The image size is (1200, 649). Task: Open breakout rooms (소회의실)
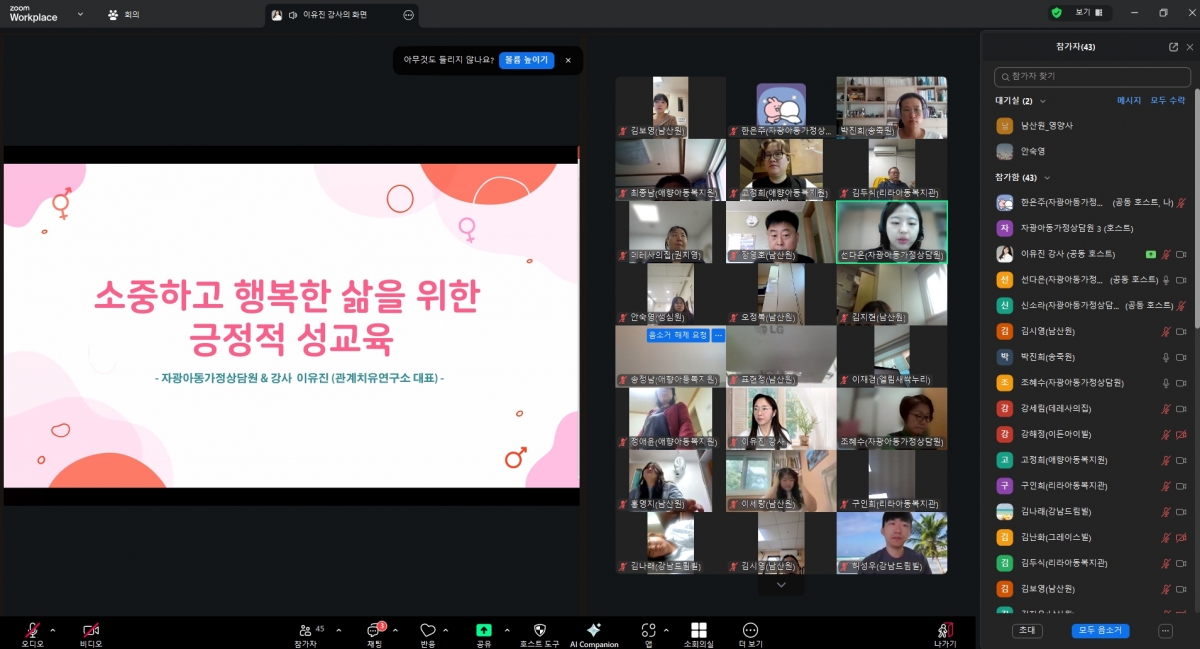click(698, 630)
